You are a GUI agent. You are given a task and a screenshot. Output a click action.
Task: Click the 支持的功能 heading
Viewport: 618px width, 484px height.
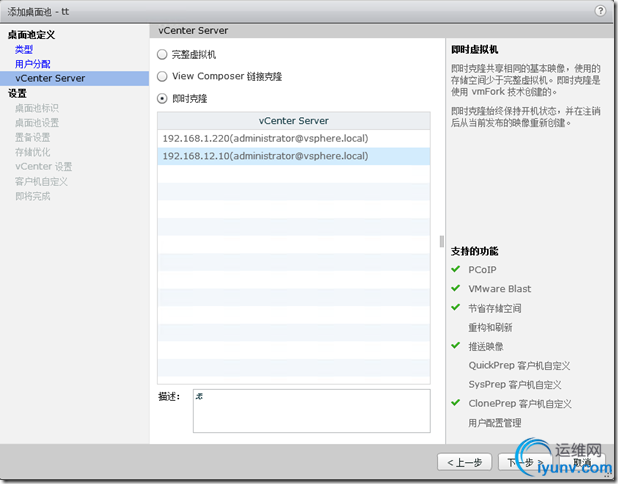pyautogui.click(x=475, y=251)
